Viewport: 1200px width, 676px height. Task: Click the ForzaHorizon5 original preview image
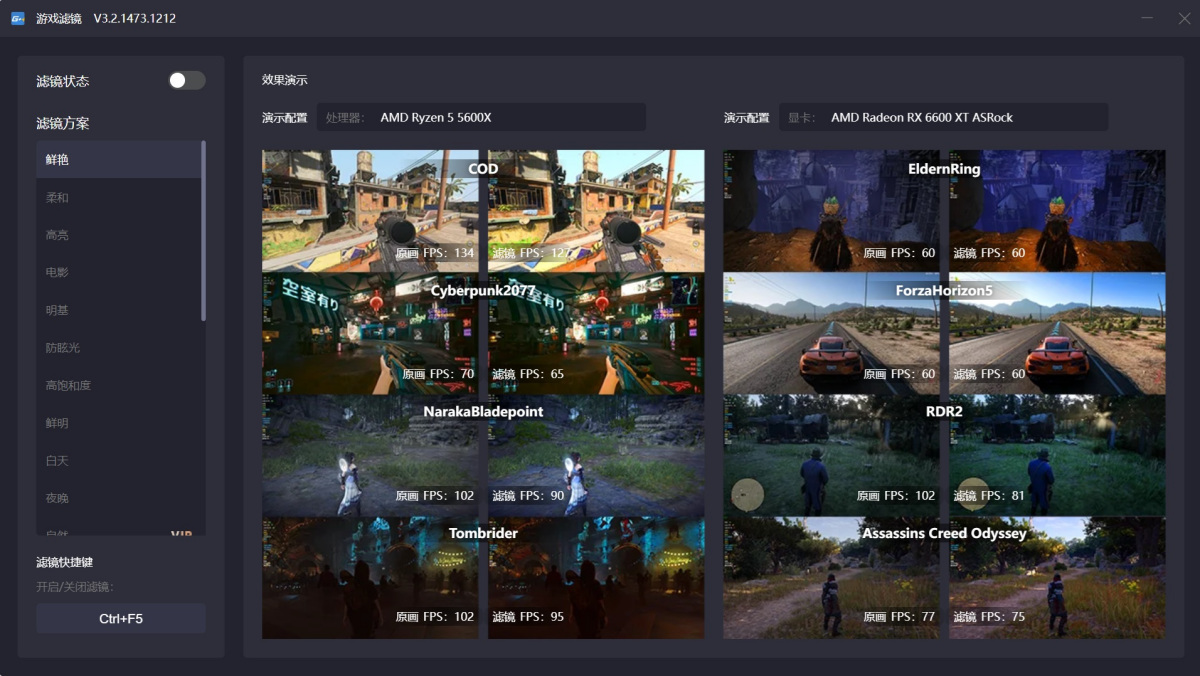pyautogui.click(x=832, y=334)
